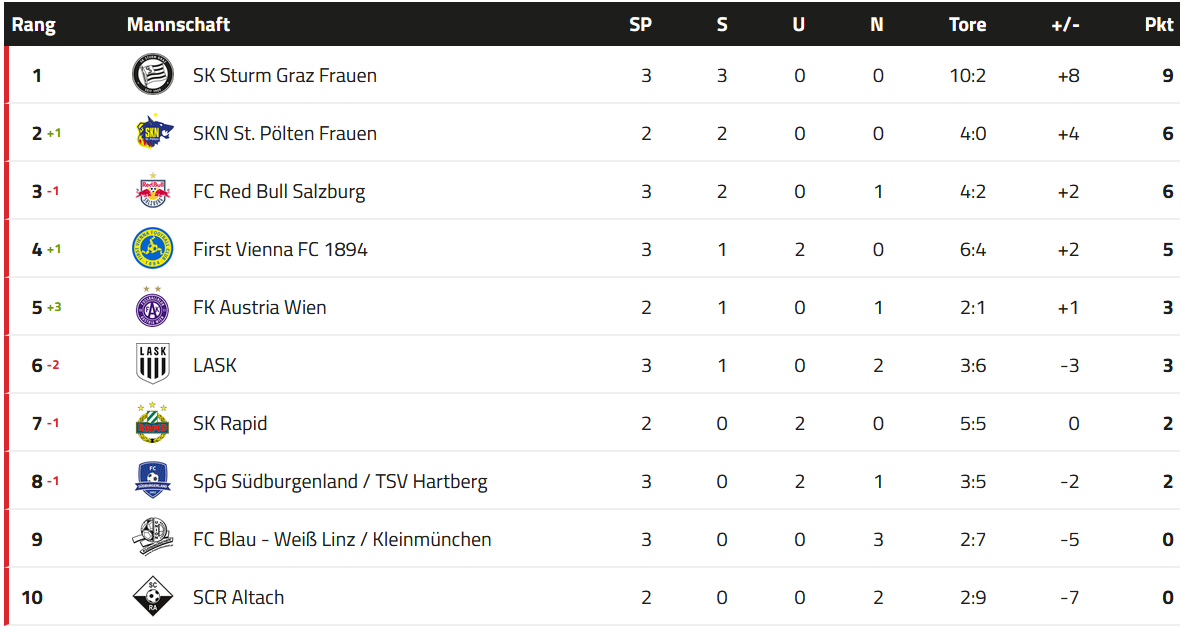Click the First Vienna FC 1894 crest
Viewport: 1182px width, 628px height.
click(x=153, y=249)
